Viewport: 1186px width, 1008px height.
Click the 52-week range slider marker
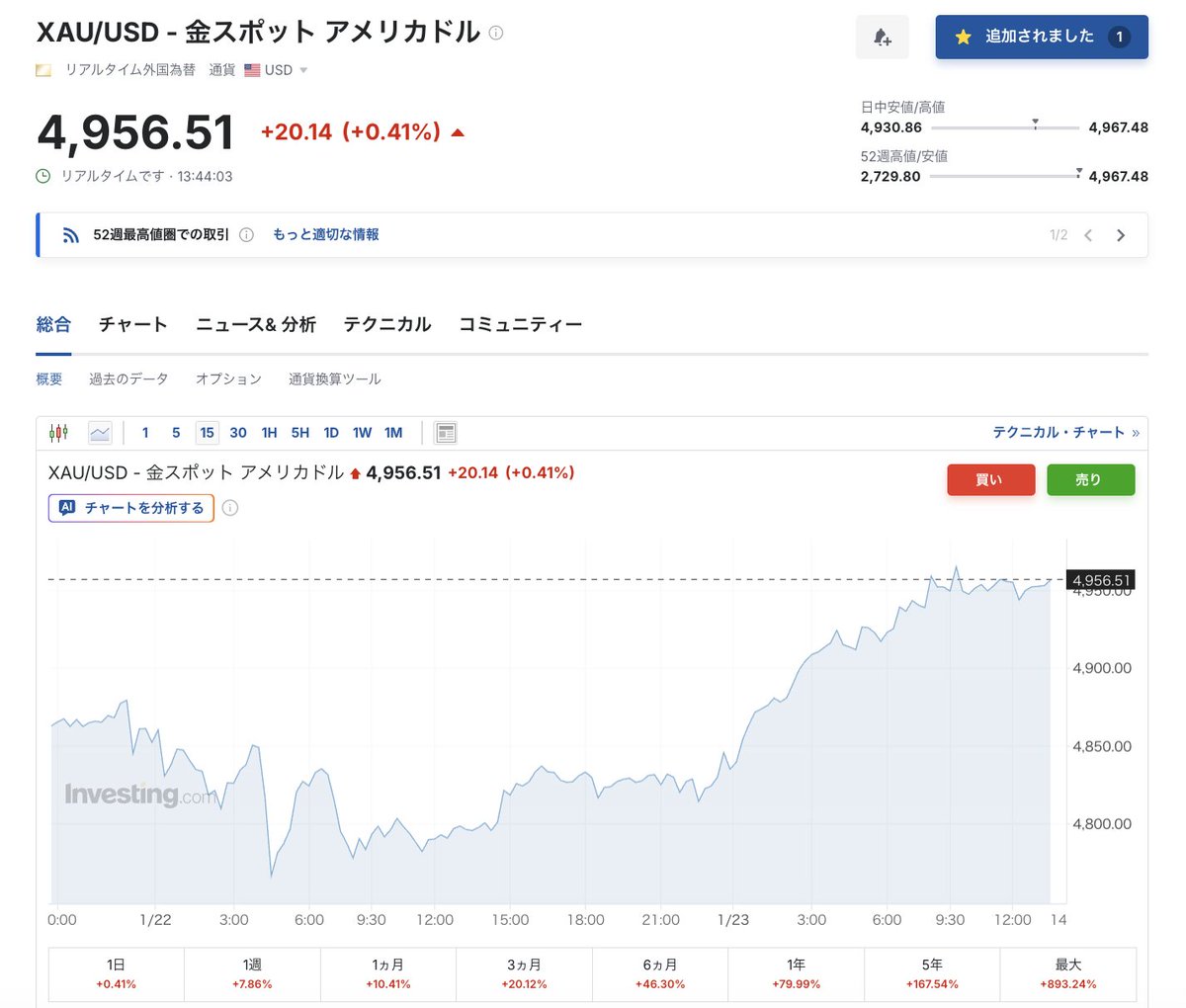coord(1077,171)
